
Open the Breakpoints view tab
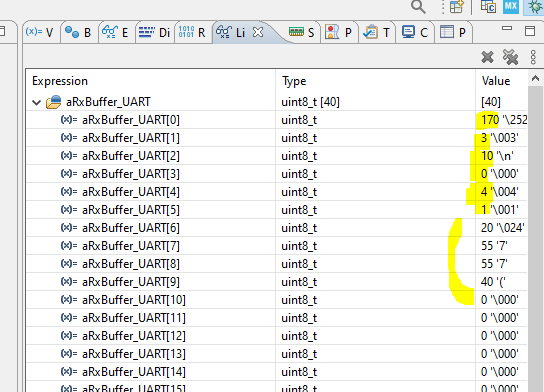click(78, 32)
